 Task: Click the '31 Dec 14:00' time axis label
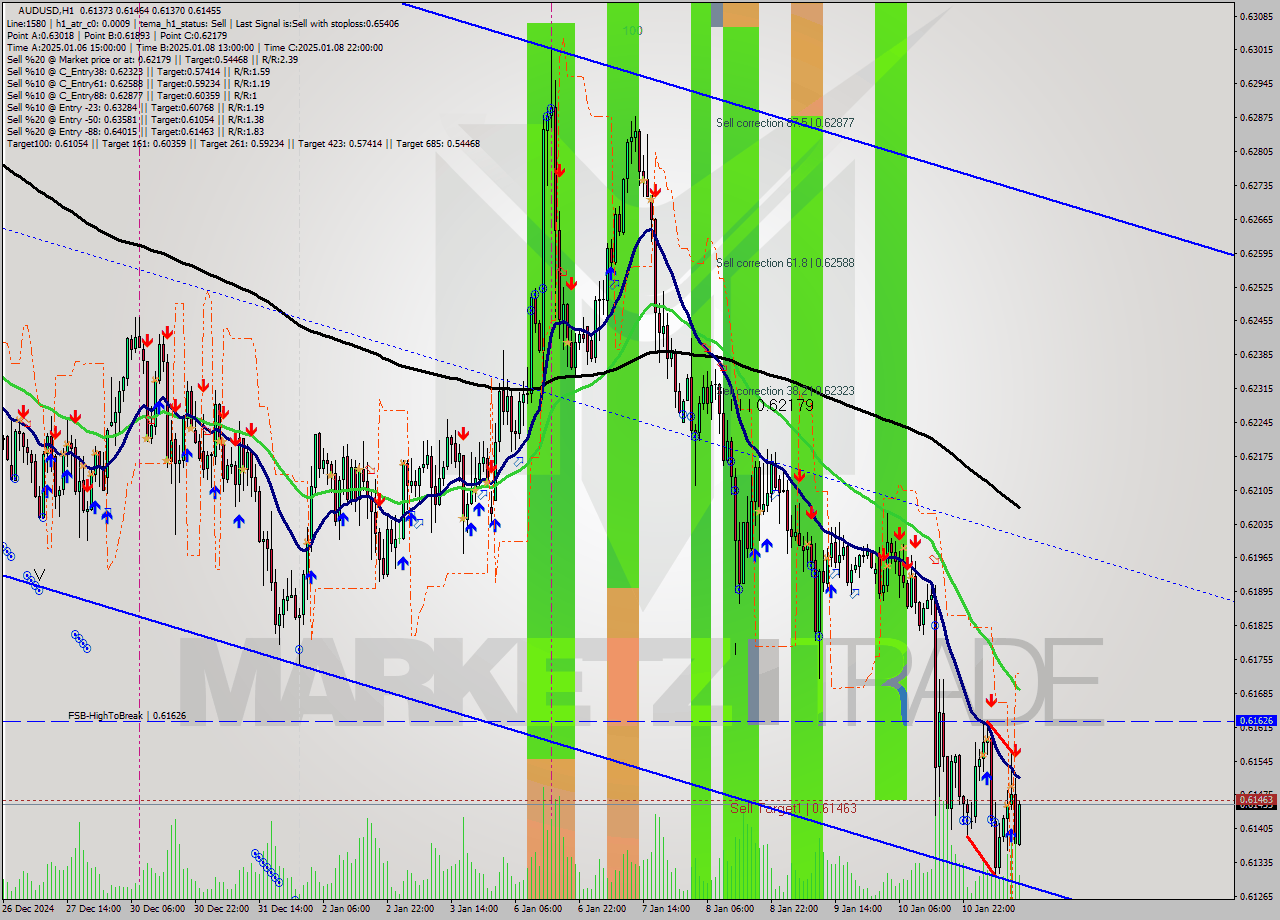[x=286, y=909]
